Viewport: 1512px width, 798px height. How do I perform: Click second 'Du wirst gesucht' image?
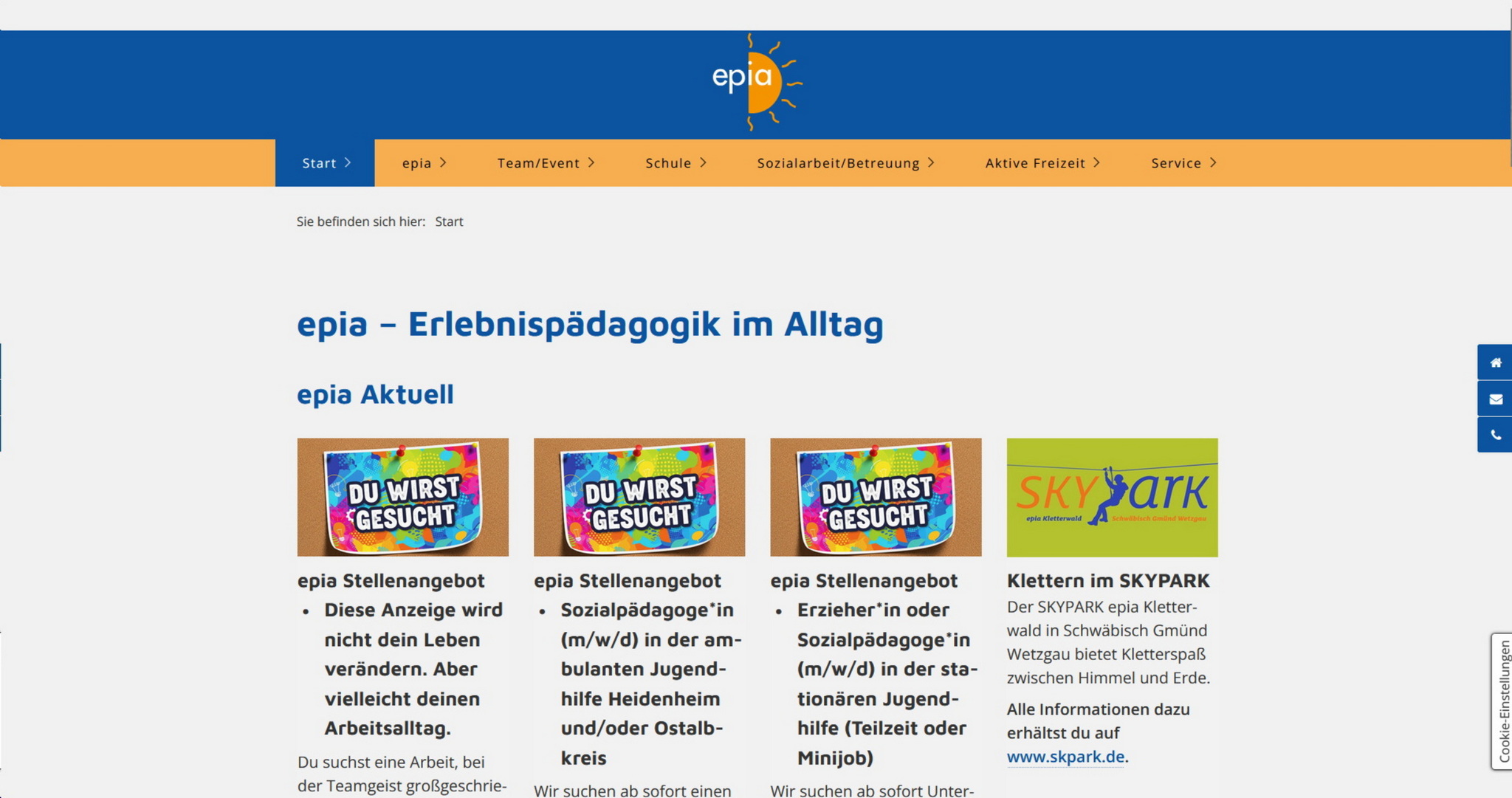639,497
